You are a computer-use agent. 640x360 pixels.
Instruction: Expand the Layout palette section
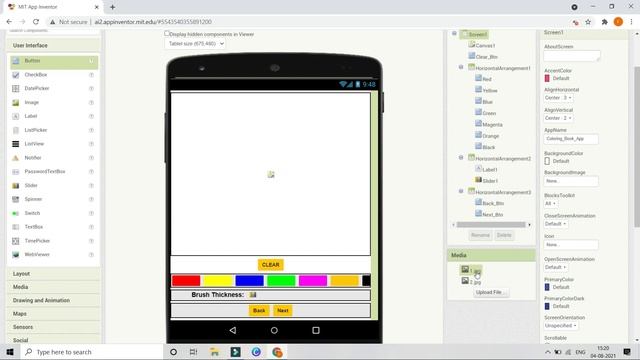tap(53, 274)
